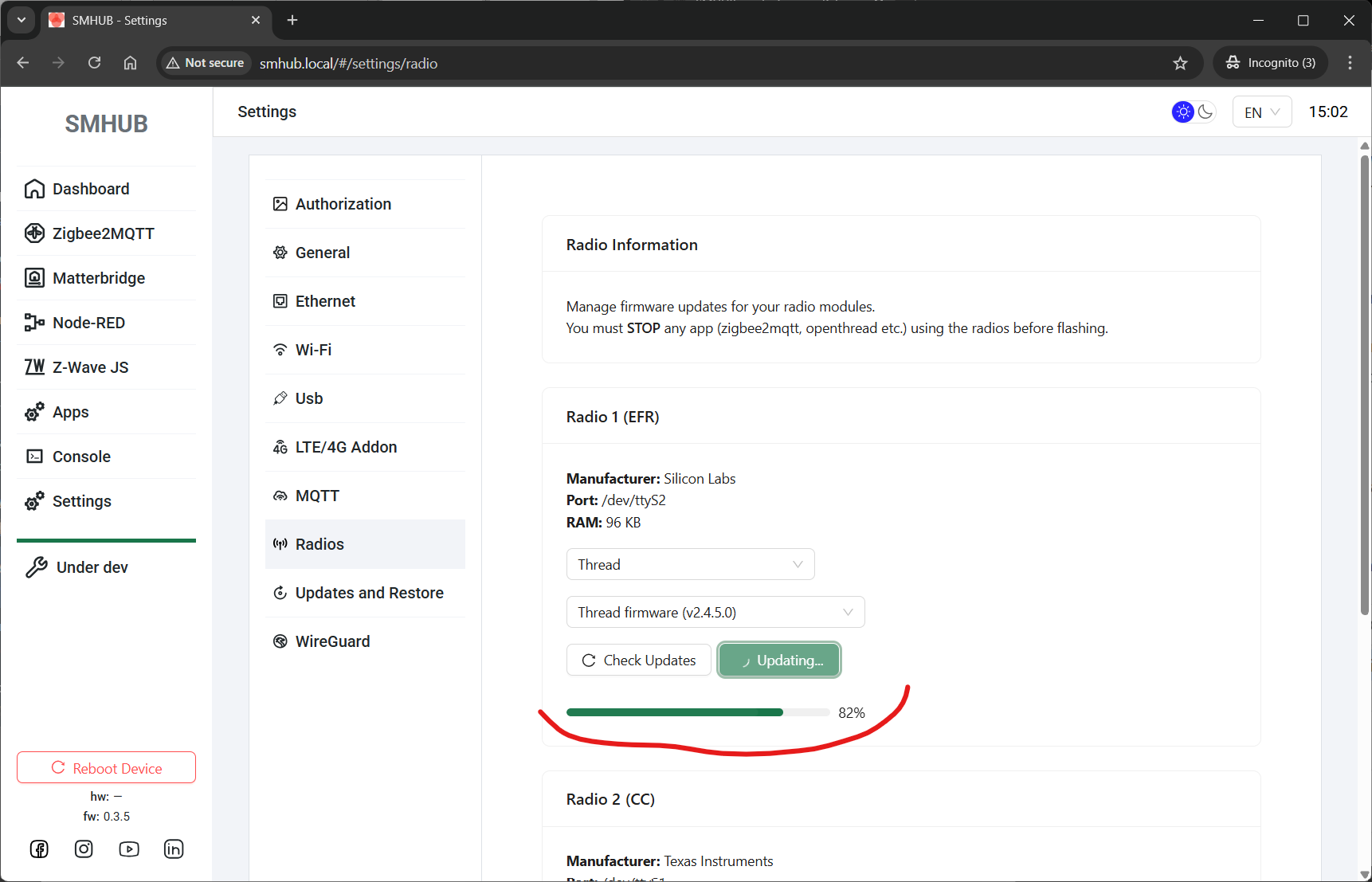Select the Updates and Restore settings tab
1372x882 pixels.
click(x=369, y=593)
